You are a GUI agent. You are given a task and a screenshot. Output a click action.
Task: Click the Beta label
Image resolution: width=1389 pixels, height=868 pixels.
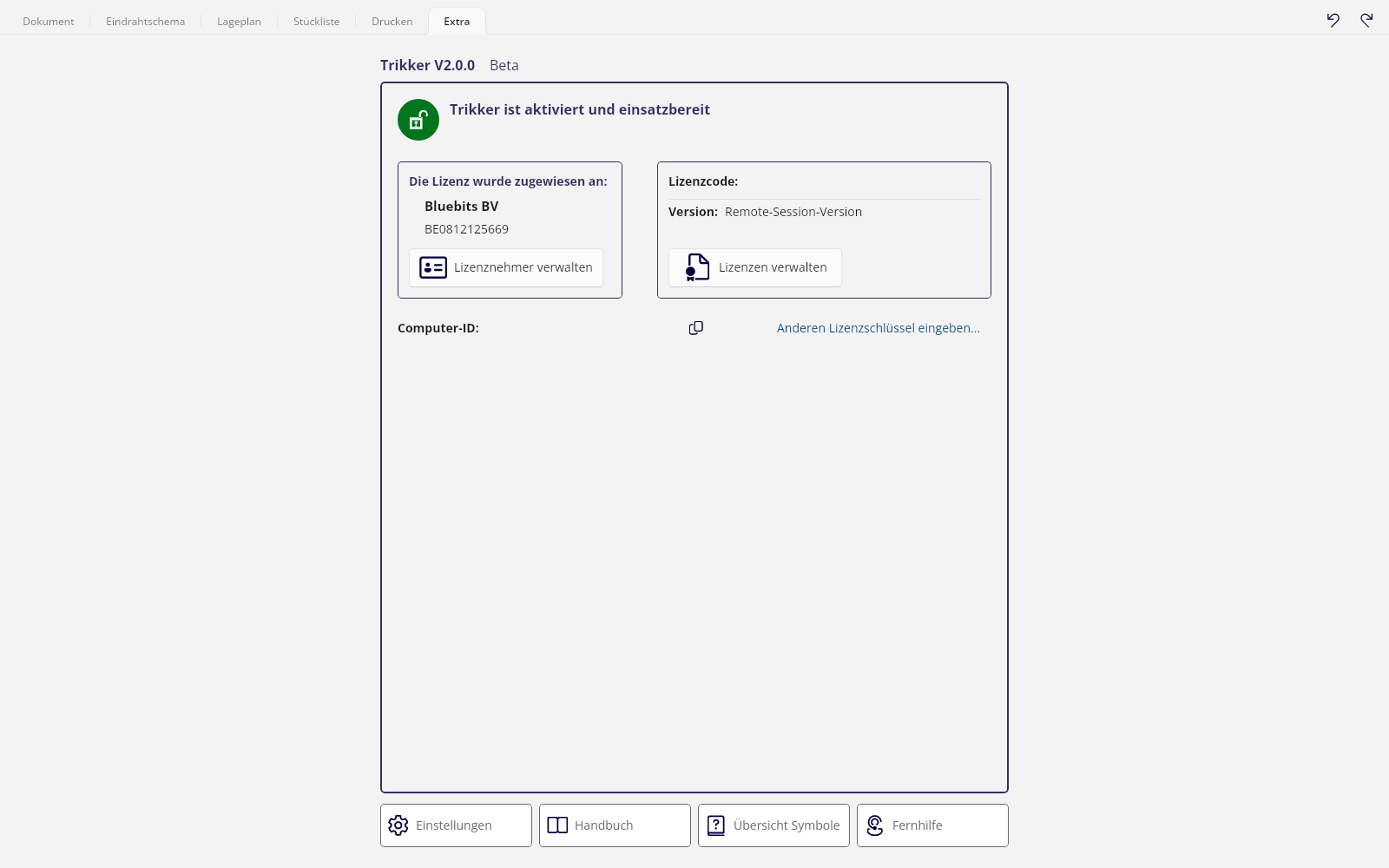pos(504,65)
